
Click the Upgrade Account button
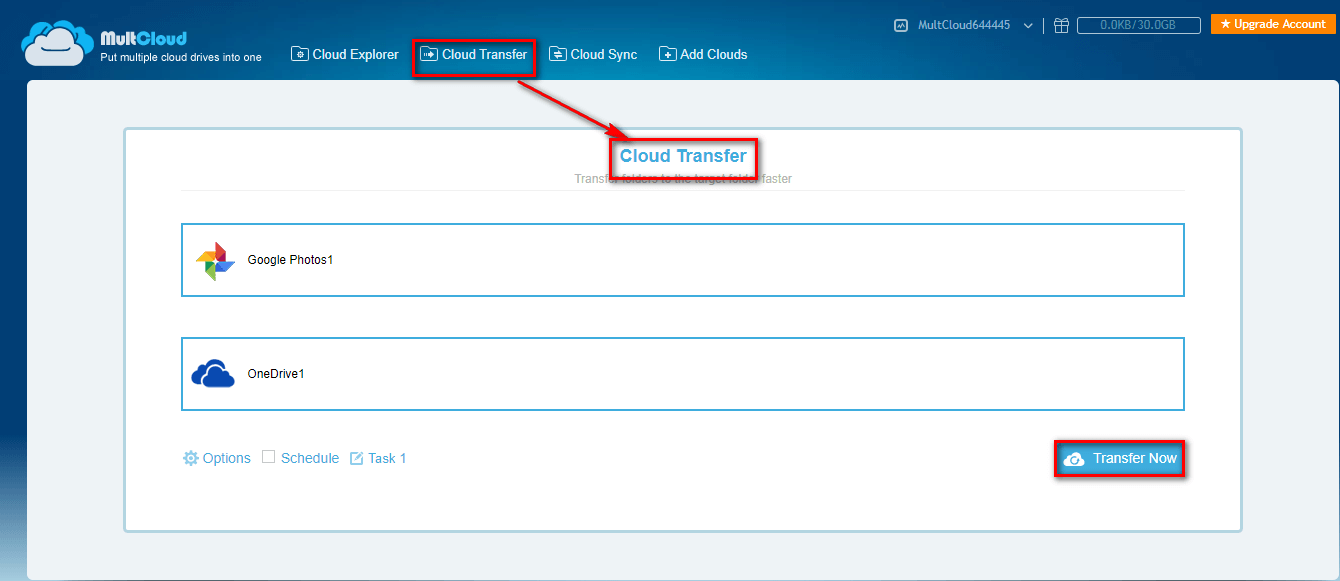coord(1274,24)
